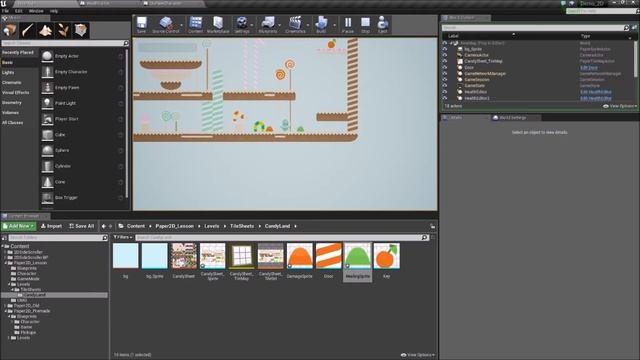Toggle visibility eye for HealthEditor actor
The image size is (640, 360).
(x=445, y=92)
